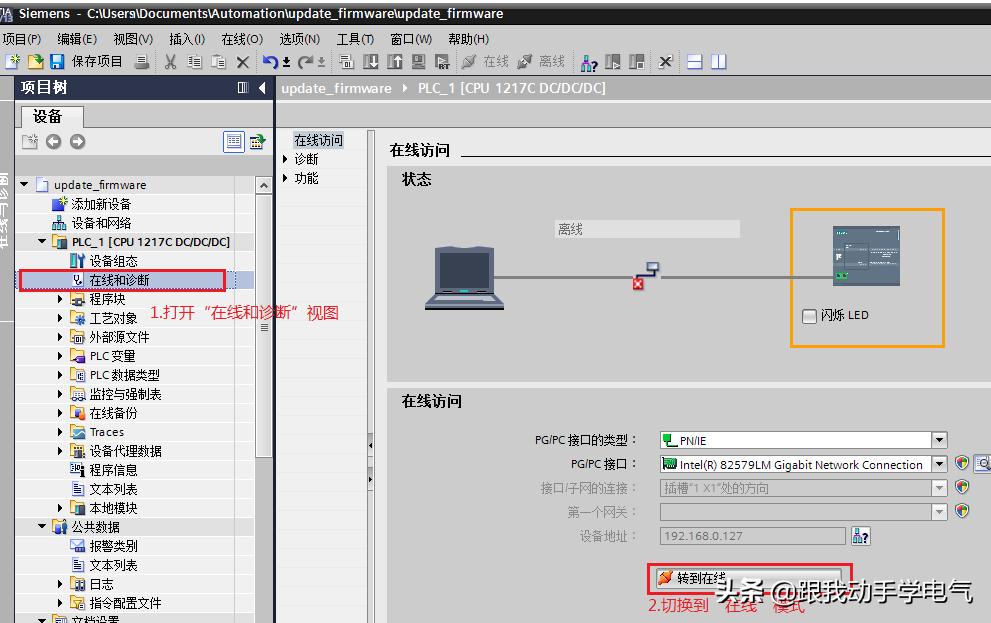
Task: Click 转到在线 button
Action: click(749, 578)
